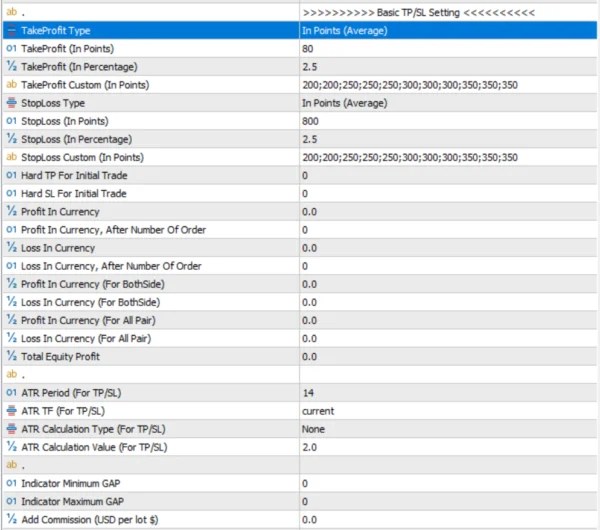The width and height of the screenshot is (600, 530).
Task: Click the fraction icon beside Loss In Currency (For All Pair)
Action: coord(12,338)
